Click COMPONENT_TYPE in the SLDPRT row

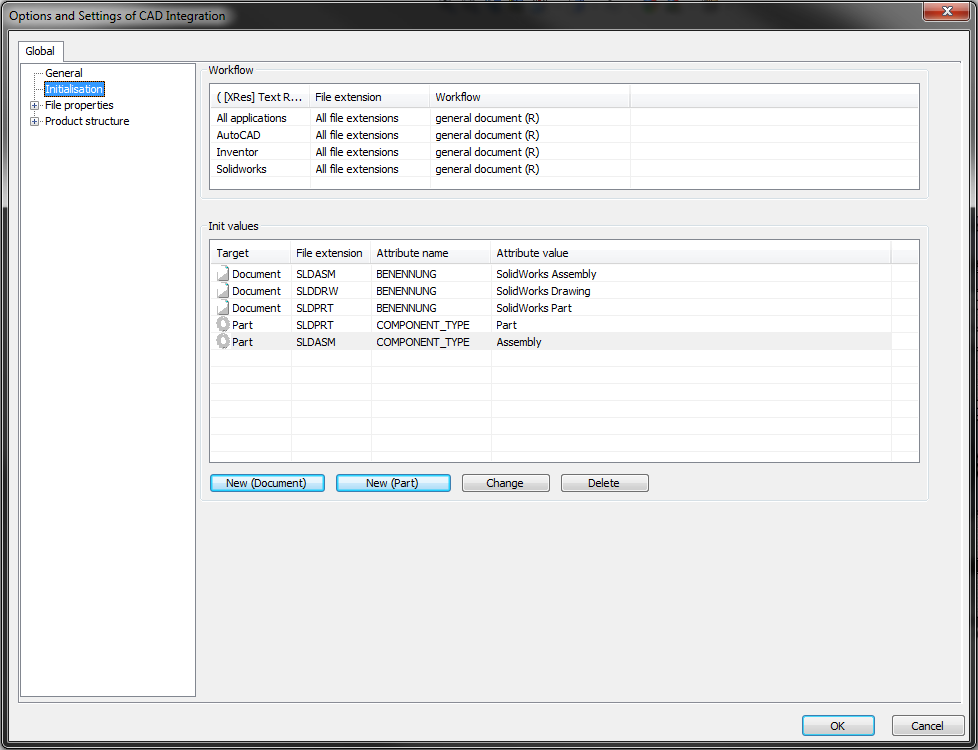pos(423,325)
